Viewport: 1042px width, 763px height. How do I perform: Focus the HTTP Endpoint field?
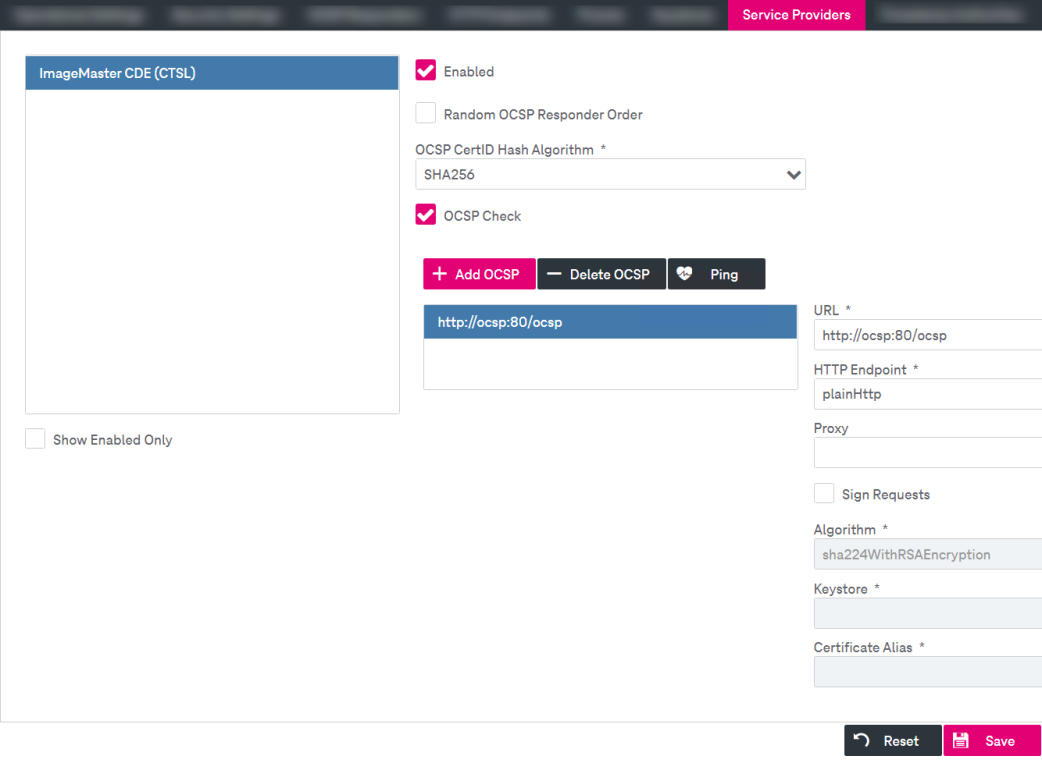(x=926, y=394)
